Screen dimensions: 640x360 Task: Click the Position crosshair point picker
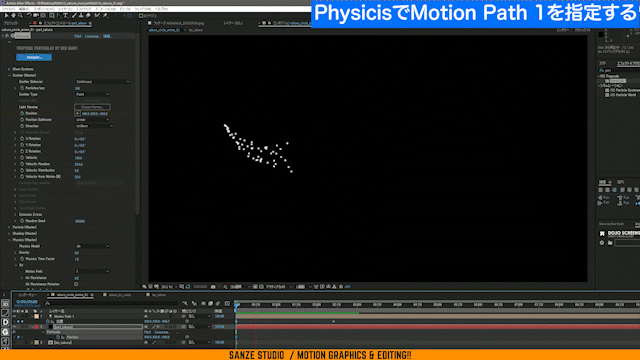(78, 113)
